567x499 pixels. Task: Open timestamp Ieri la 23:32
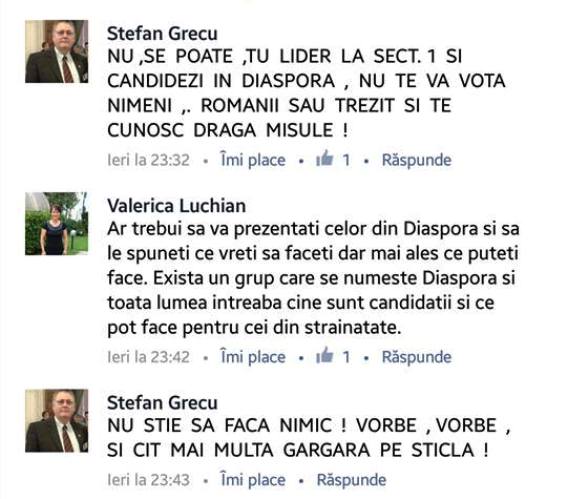pyautogui.click(x=148, y=160)
